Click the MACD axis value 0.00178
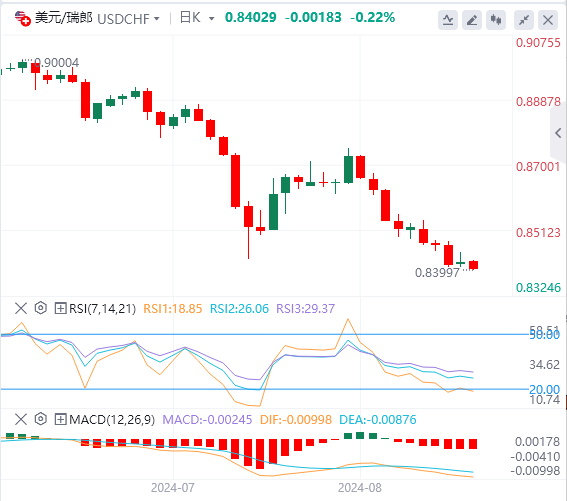The width and height of the screenshot is (567, 501). click(x=537, y=442)
